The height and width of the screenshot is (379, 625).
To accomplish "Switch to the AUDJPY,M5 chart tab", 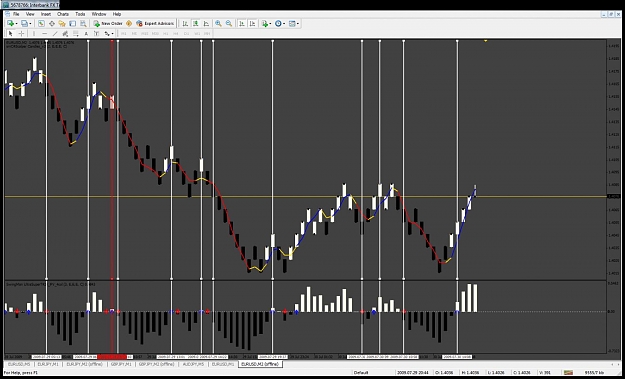I will click(x=193, y=364).
